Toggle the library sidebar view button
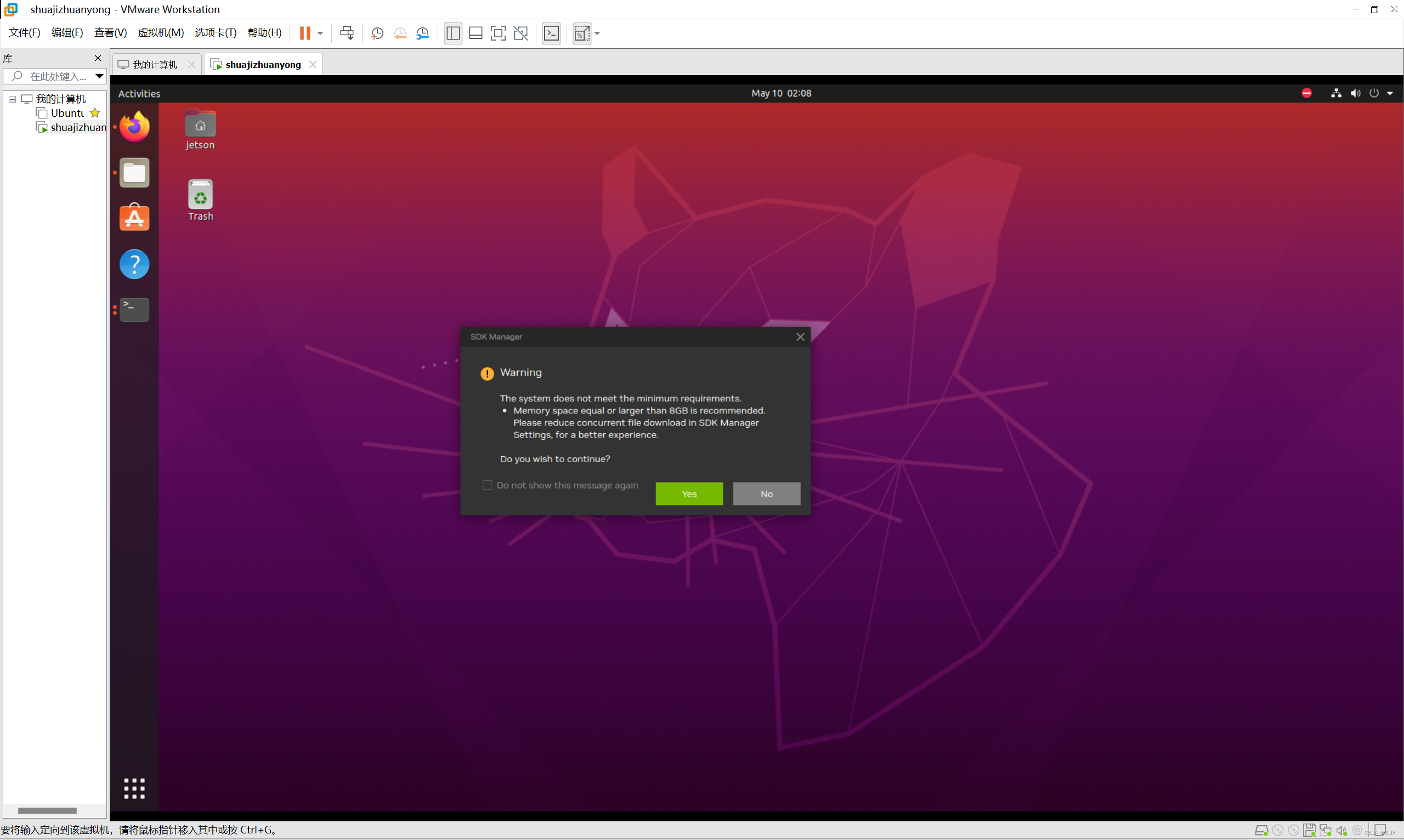The width and height of the screenshot is (1404, 840). pyautogui.click(x=452, y=33)
